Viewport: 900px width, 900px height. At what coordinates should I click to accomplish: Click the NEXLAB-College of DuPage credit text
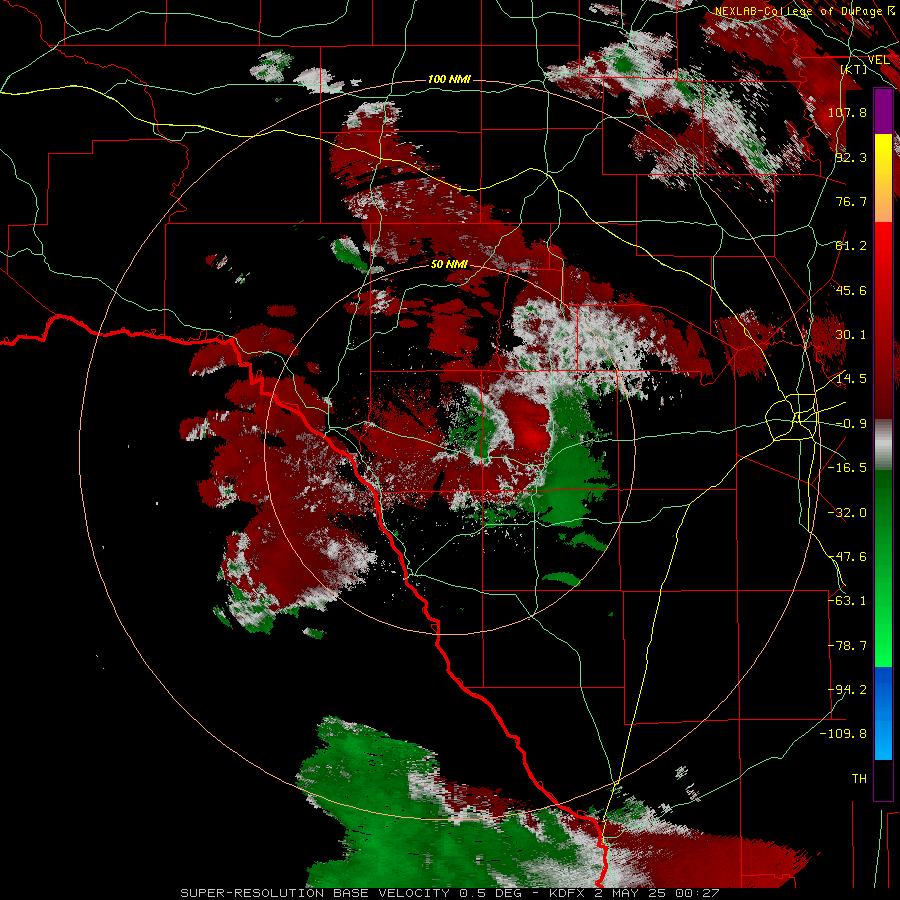pos(805,11)
